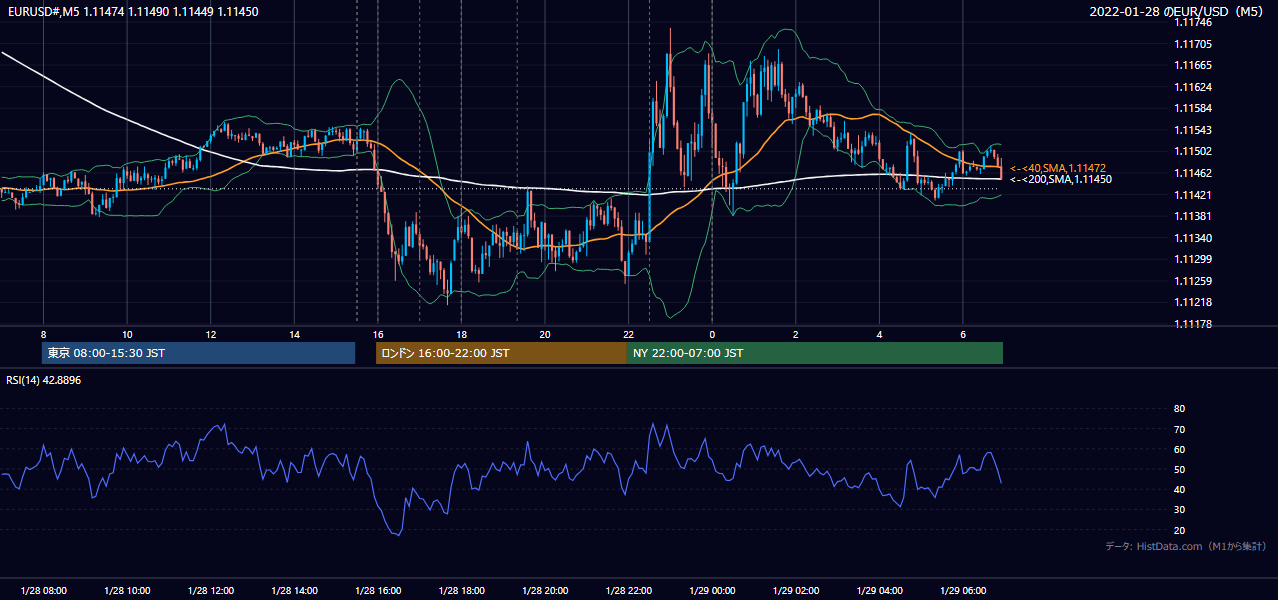Viewport: 1278px width, 600px height.
Task: Click price axis label 1.11543
Action: (x=1192, y=130)
